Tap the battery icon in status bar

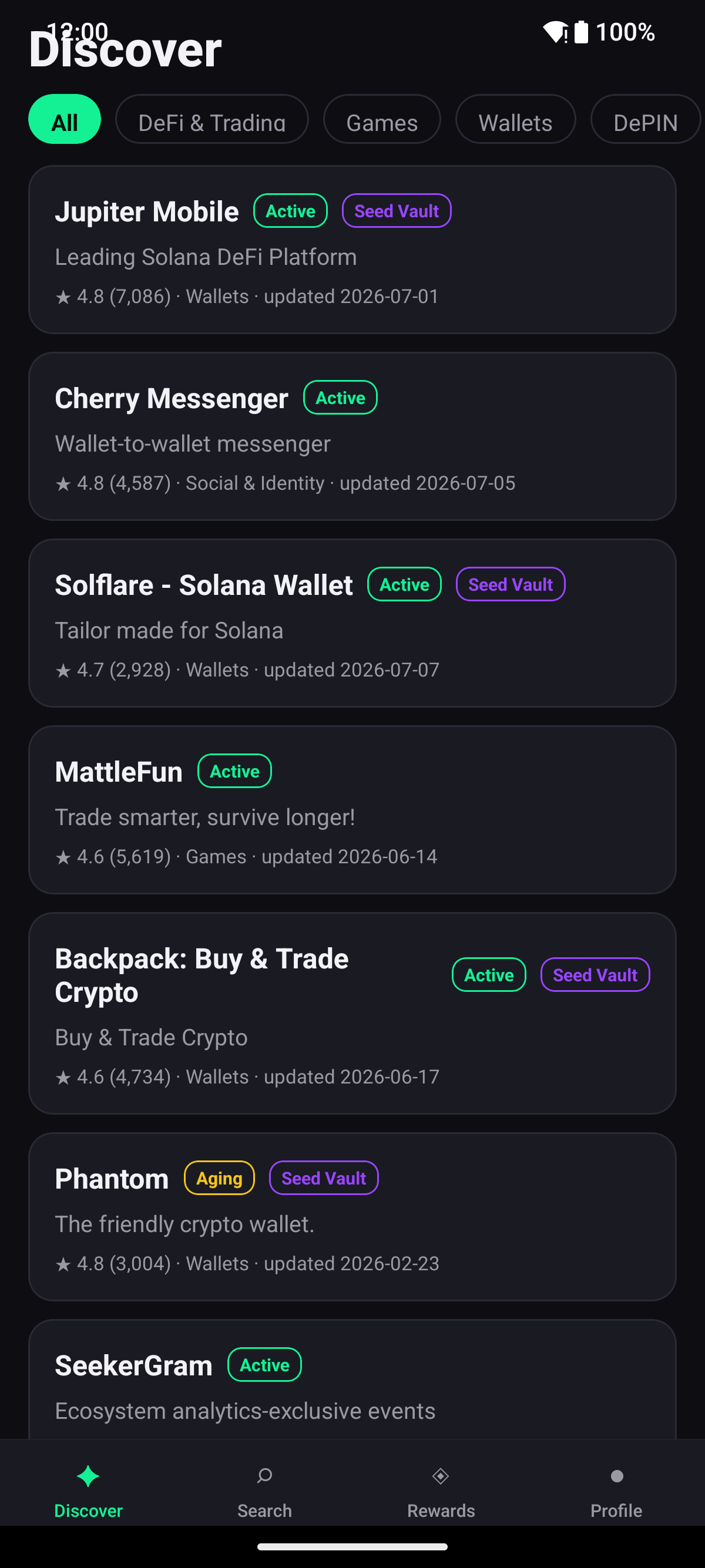coord(582,32)
